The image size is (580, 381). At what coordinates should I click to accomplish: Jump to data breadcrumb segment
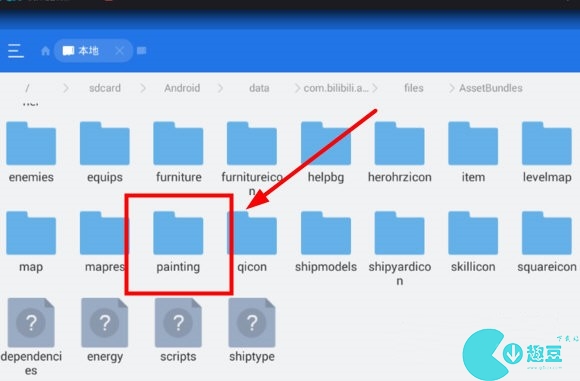coord(259,88)
